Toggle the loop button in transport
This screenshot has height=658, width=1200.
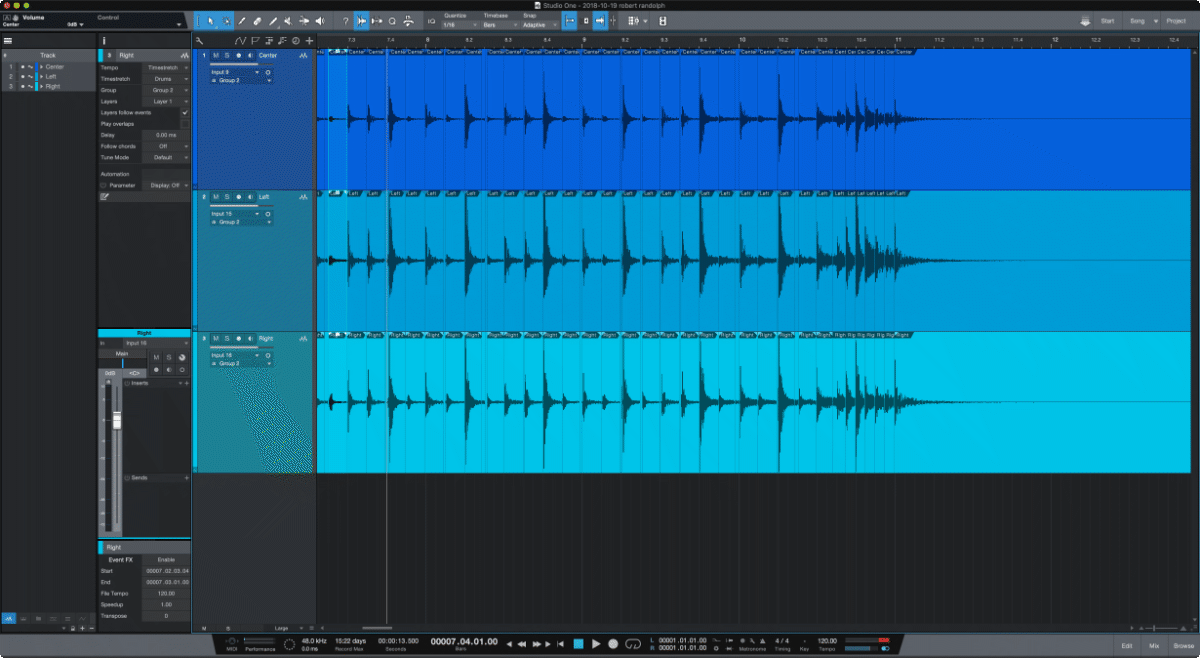pyautogui.click(x=633, y=644)
